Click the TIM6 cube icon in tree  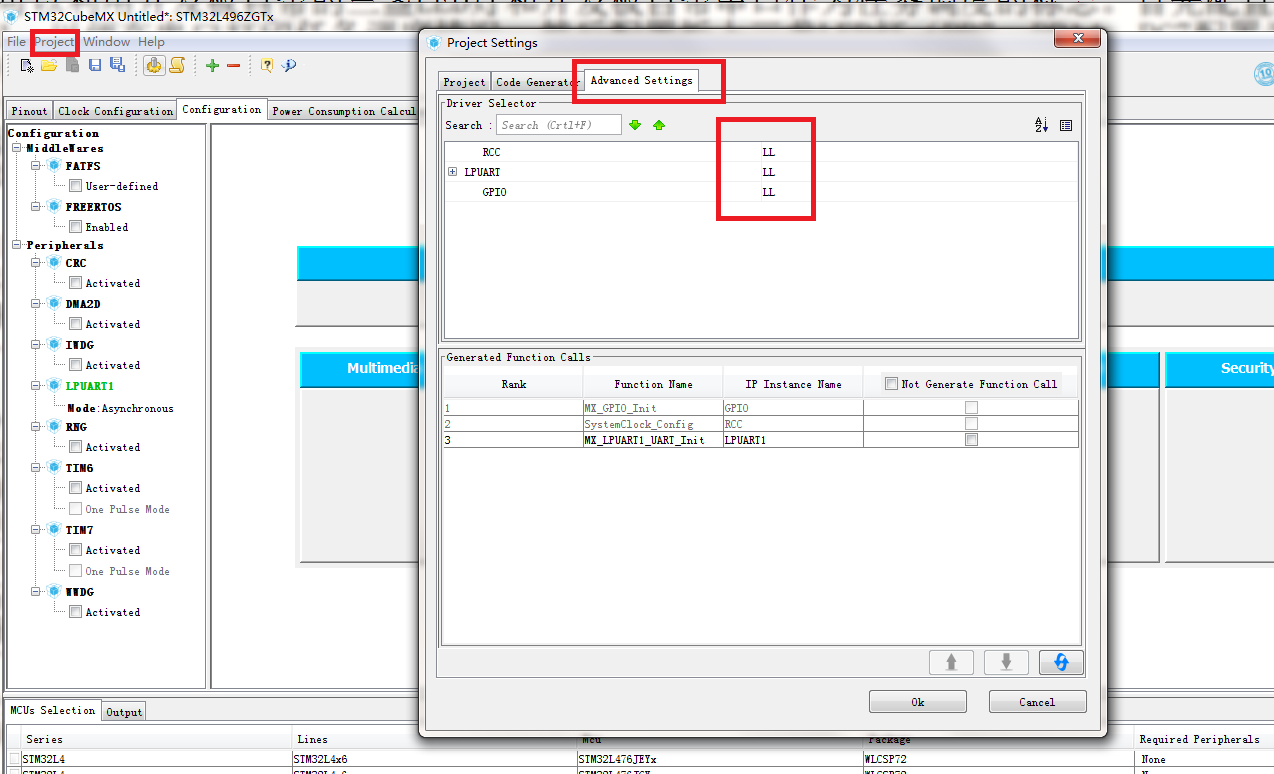point(54,468)
